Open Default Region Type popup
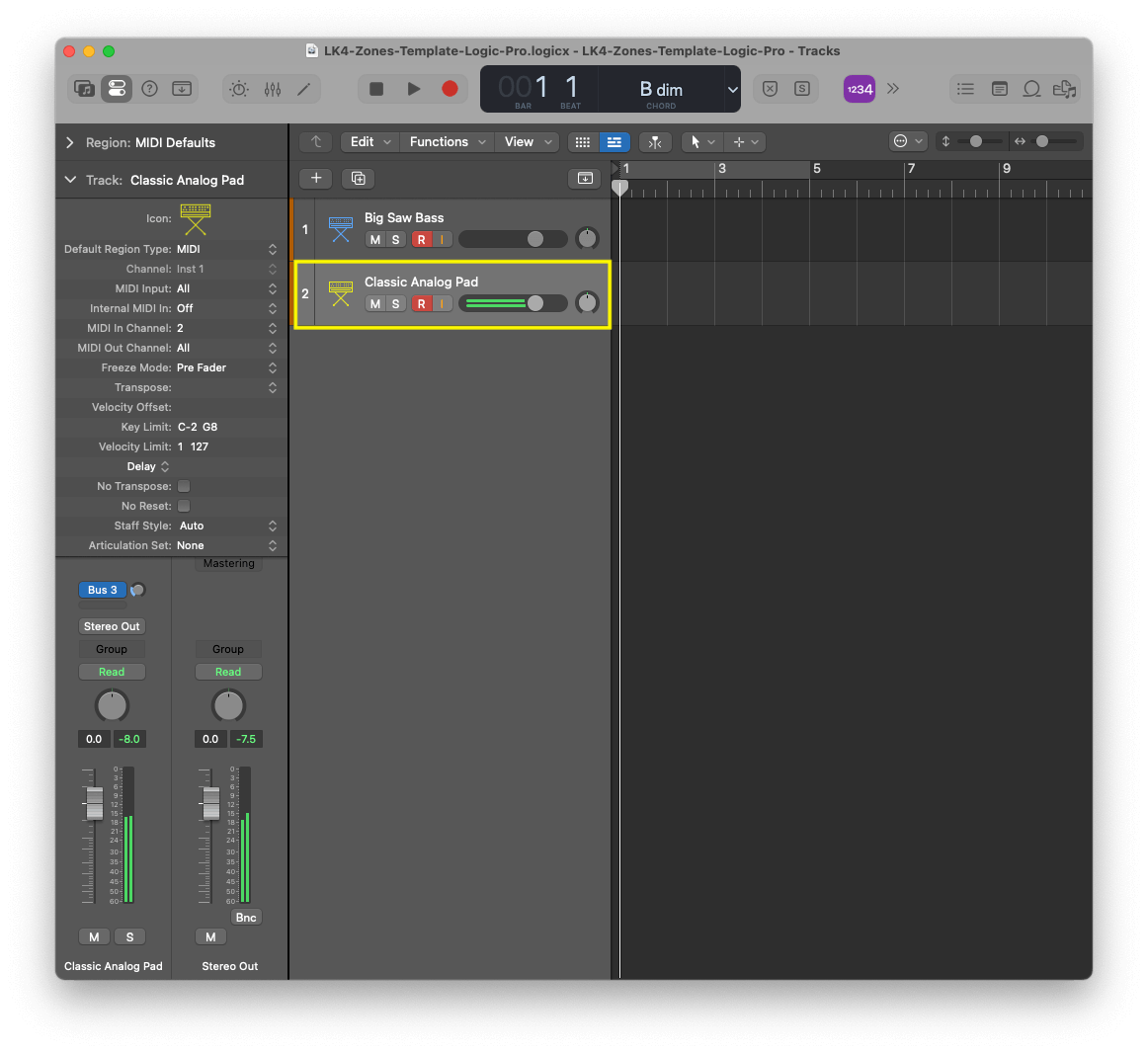This screenshot has width=1148, height=1053. (226, 250)
